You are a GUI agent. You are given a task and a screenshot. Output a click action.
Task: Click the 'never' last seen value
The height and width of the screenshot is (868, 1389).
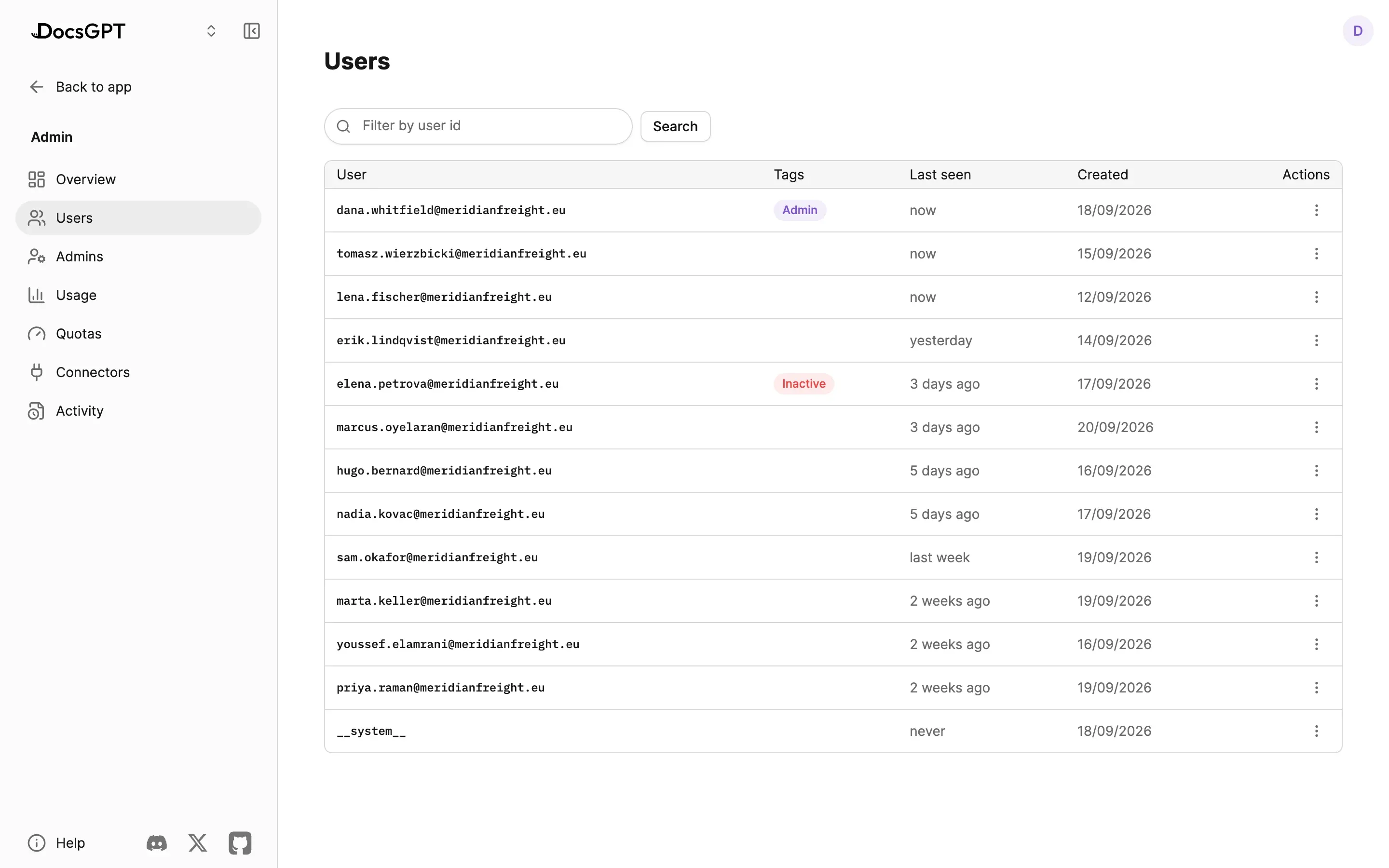[x=927, y=731]
